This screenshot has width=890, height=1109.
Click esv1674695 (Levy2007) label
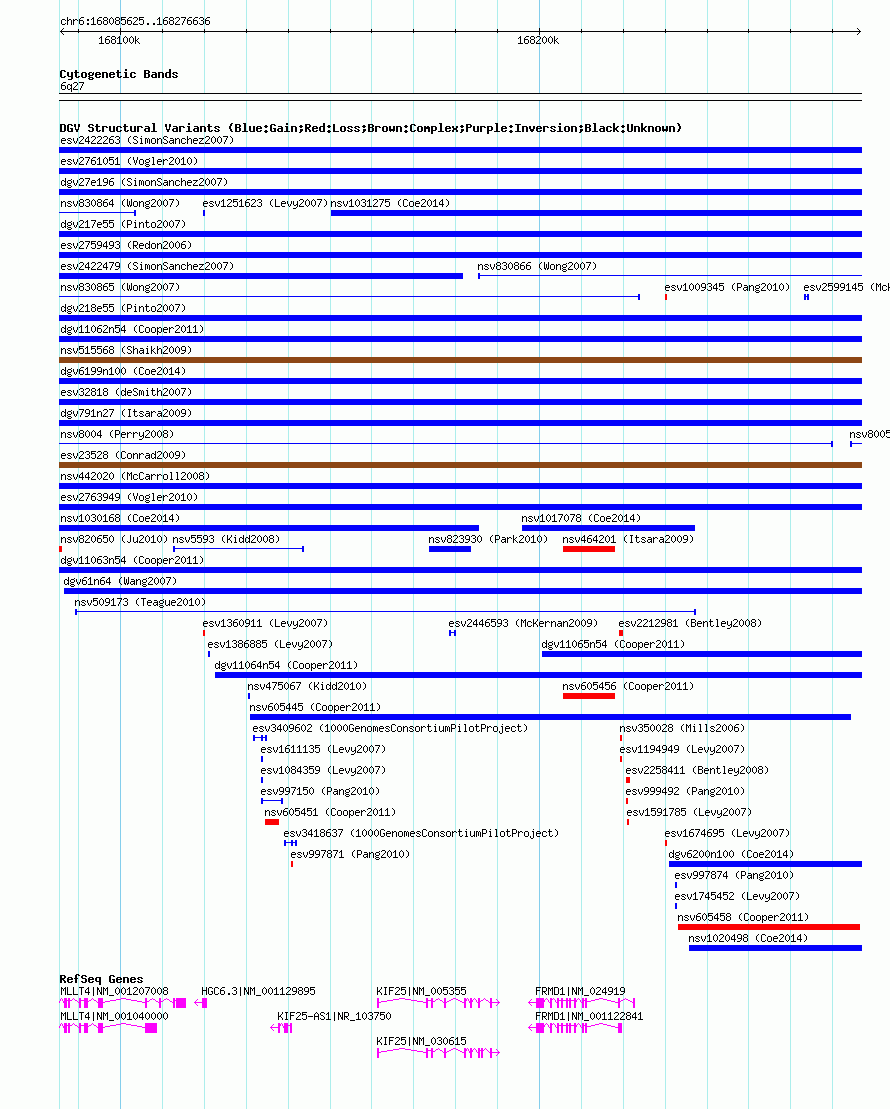[727, 834]
